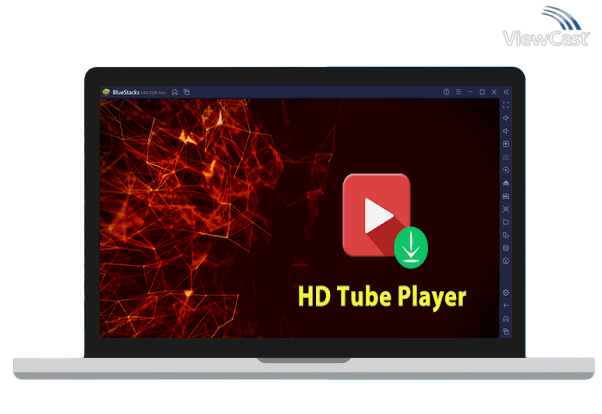Image resolution: width=602 pixels, height=414 pixels.
Task: Click the cube-shaped sidebar icon
Action: [506, 248]
